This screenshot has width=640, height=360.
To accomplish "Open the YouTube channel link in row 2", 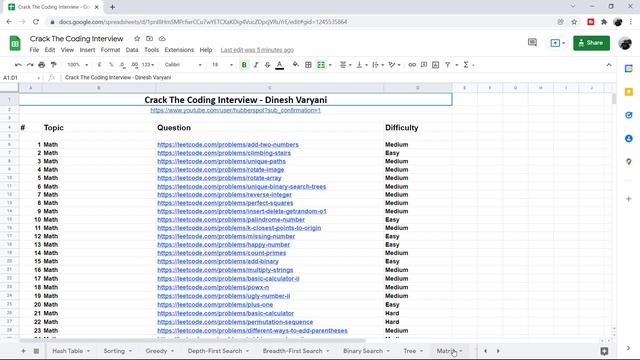I will click(x=236, y=110).
